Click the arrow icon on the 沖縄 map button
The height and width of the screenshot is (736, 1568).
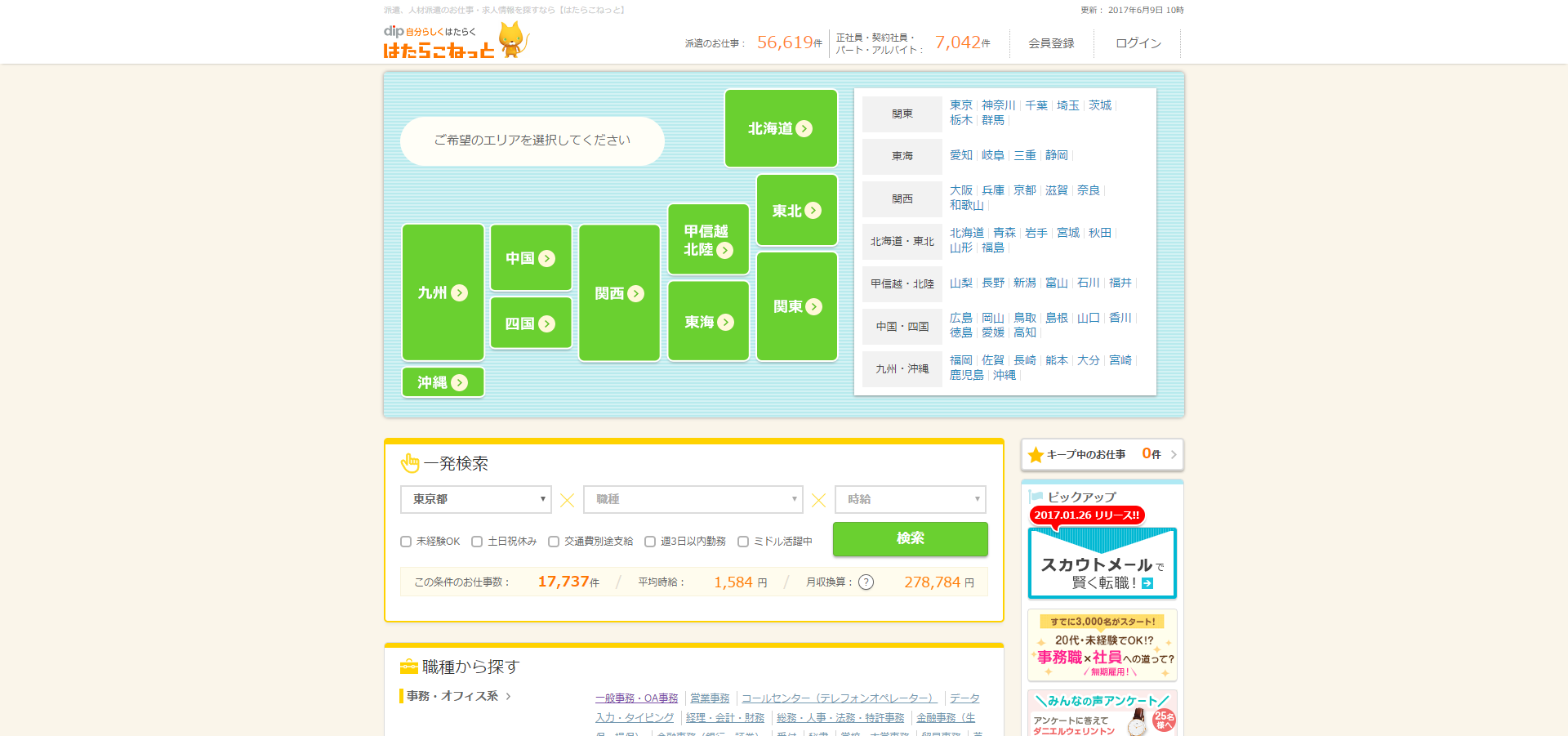point(460,381)
